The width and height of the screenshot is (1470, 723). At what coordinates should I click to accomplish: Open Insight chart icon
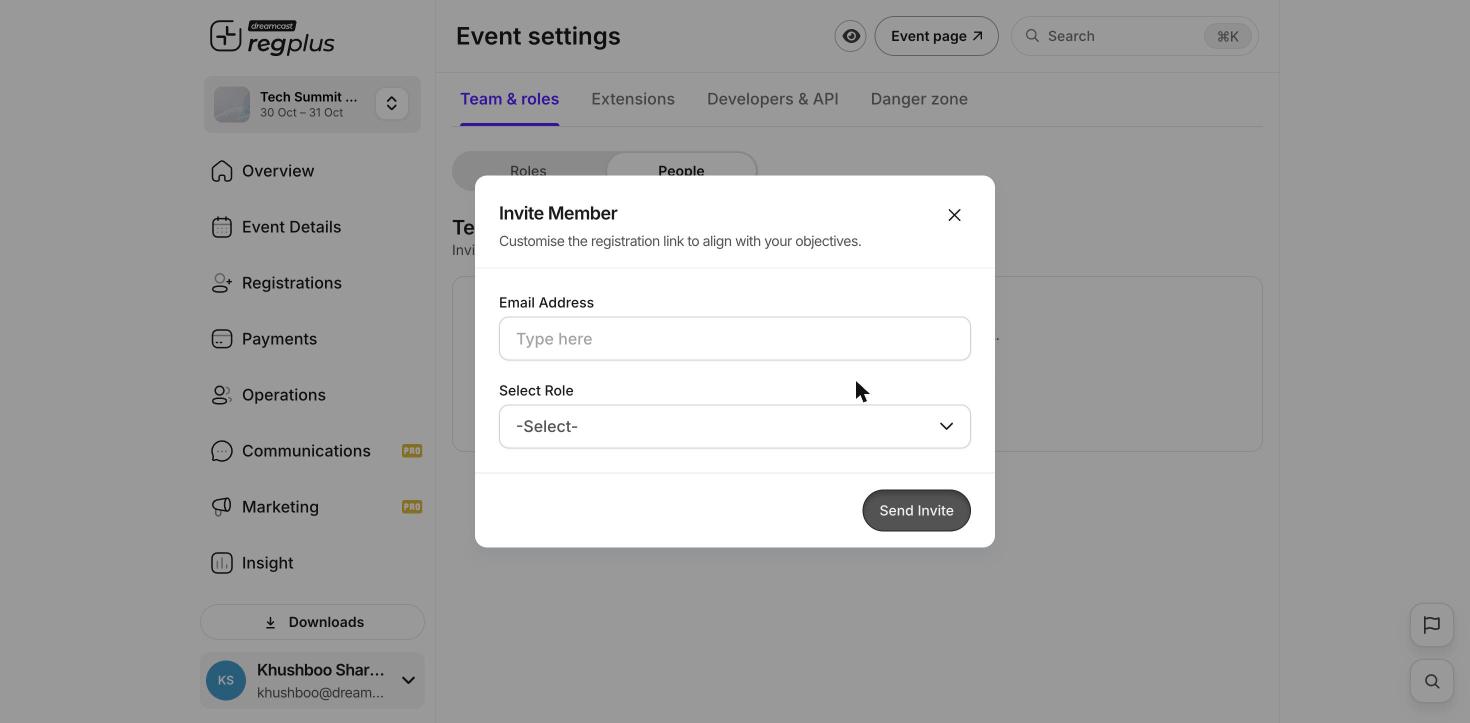click(222, 563)
